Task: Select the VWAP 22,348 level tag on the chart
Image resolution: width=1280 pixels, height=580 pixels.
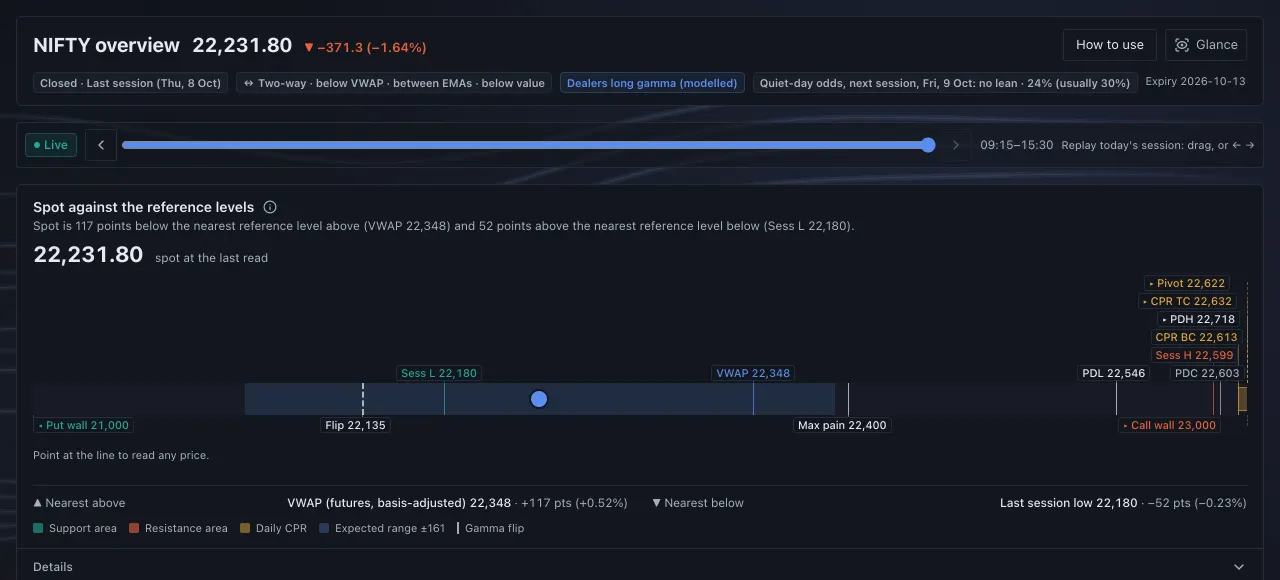Action: coord(753,373)
